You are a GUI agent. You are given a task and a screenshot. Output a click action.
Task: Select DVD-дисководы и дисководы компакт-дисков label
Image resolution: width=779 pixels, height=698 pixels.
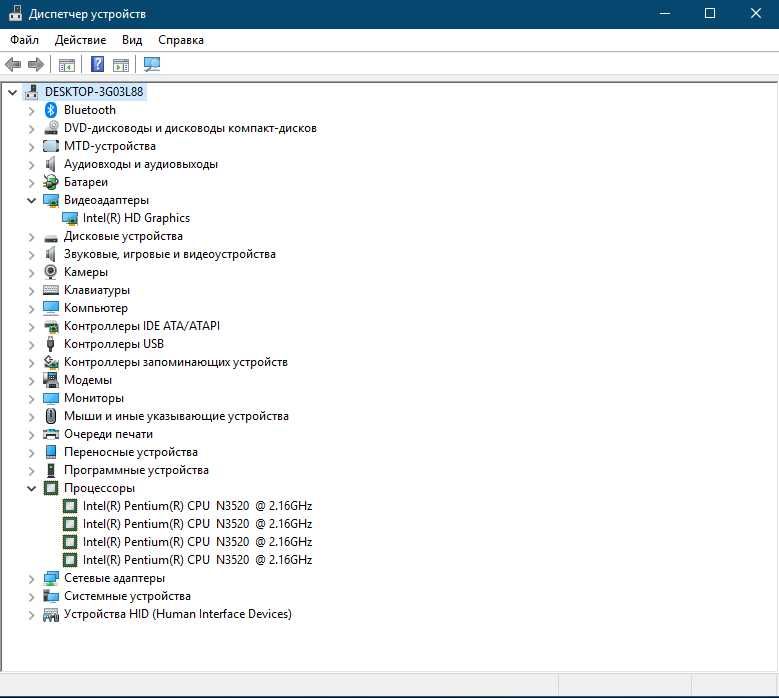[190, 128]
